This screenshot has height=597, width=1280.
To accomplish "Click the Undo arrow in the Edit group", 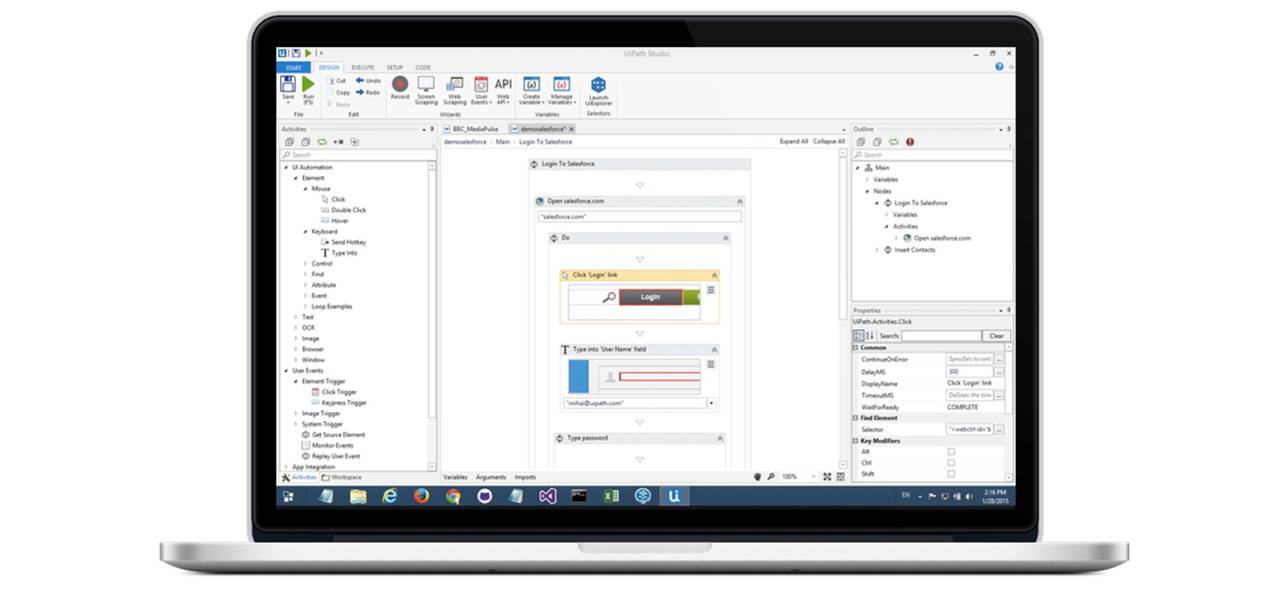I will pyautogui.click(x=360, y=80).
